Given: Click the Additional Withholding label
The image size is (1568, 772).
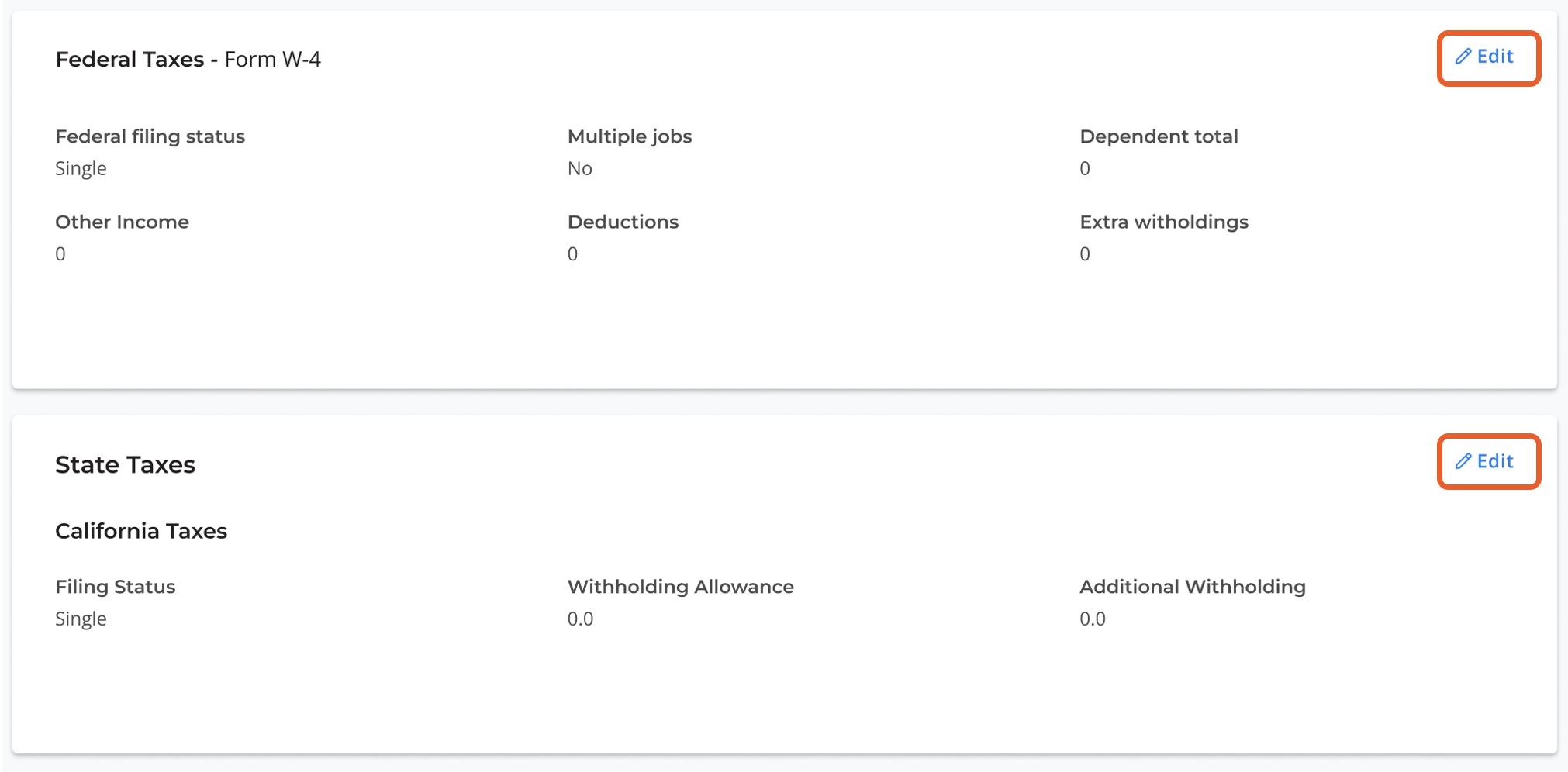Looking at the screenshot, I should coord(1193,587).
